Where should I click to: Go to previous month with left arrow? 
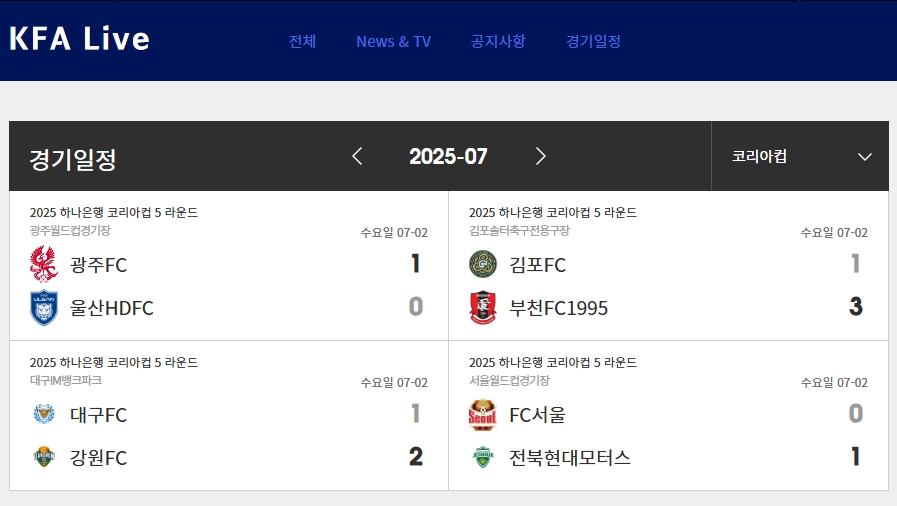[358, 156]
